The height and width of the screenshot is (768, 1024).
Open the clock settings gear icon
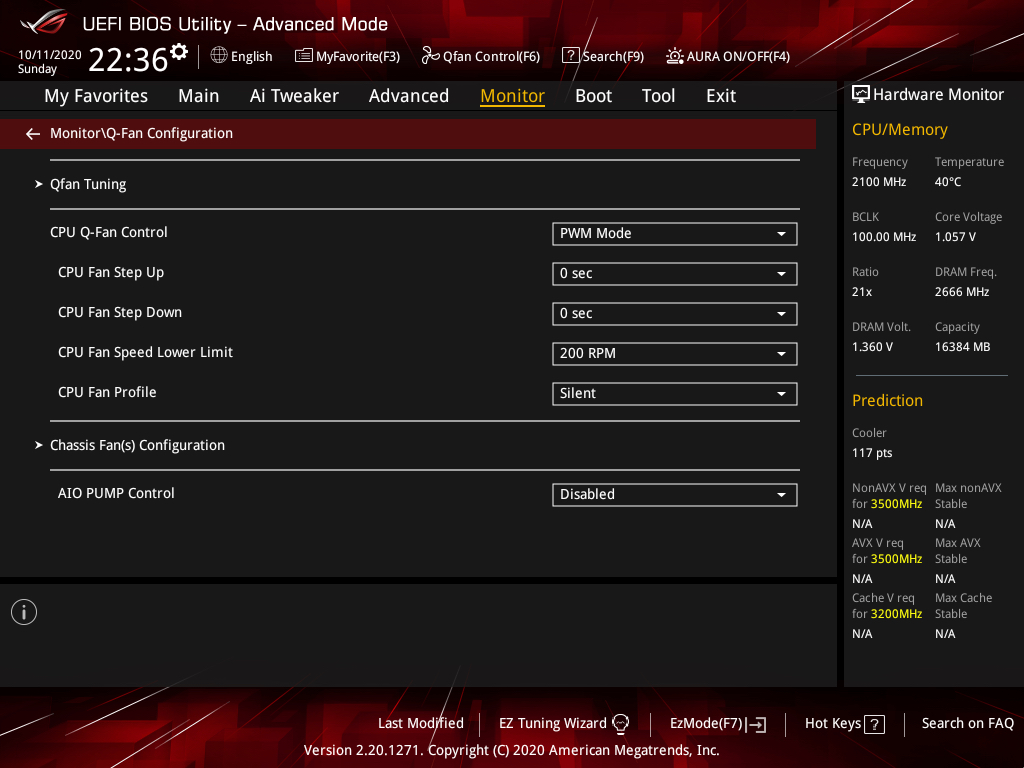pyautogui.click(x=179, y=51)
